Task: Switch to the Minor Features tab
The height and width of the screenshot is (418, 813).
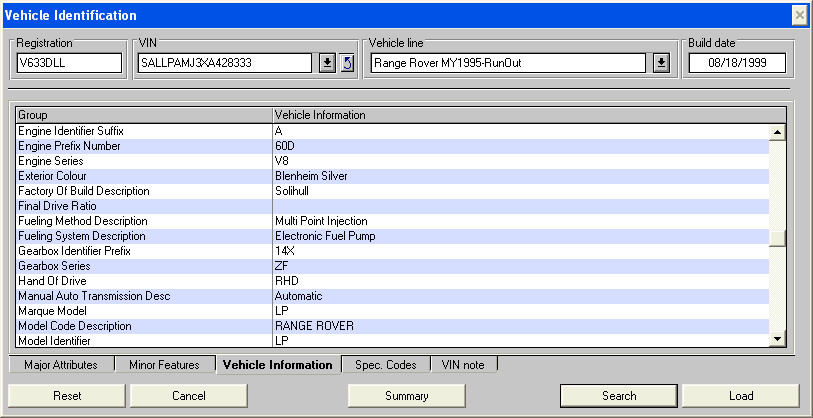Action: coord(164,365)
